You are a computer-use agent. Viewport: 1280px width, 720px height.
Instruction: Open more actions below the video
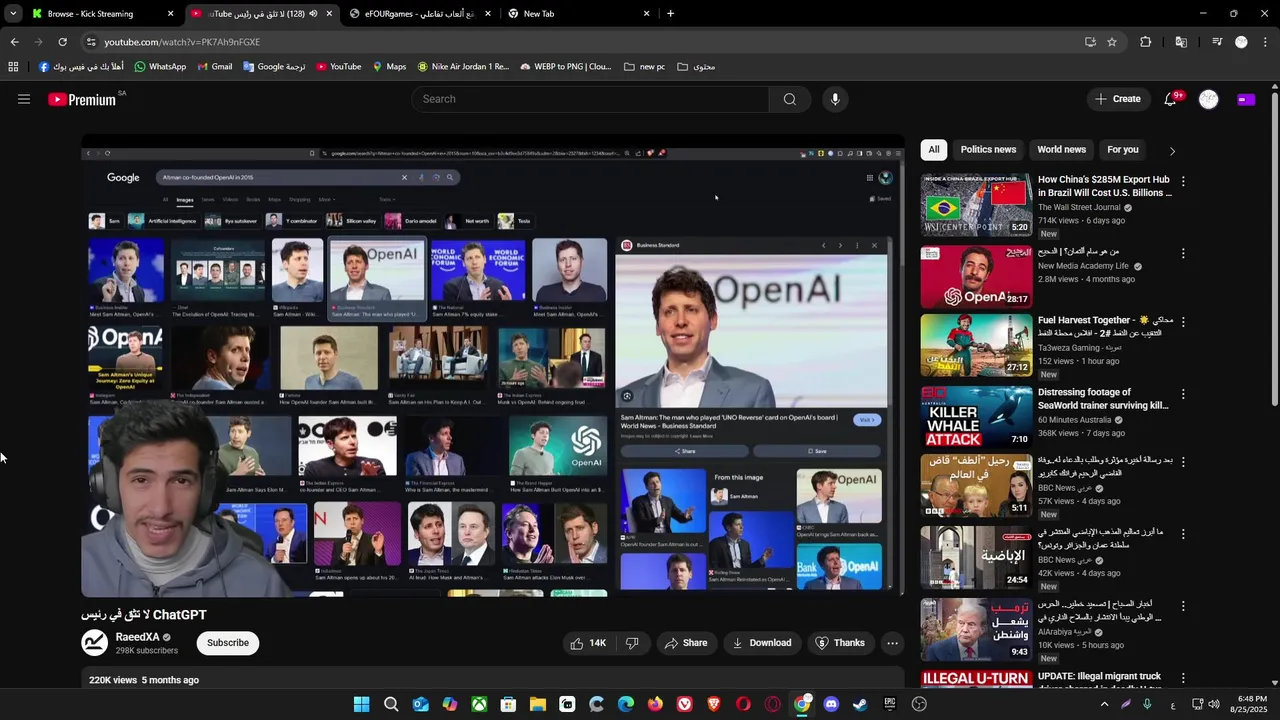(892, 643)
